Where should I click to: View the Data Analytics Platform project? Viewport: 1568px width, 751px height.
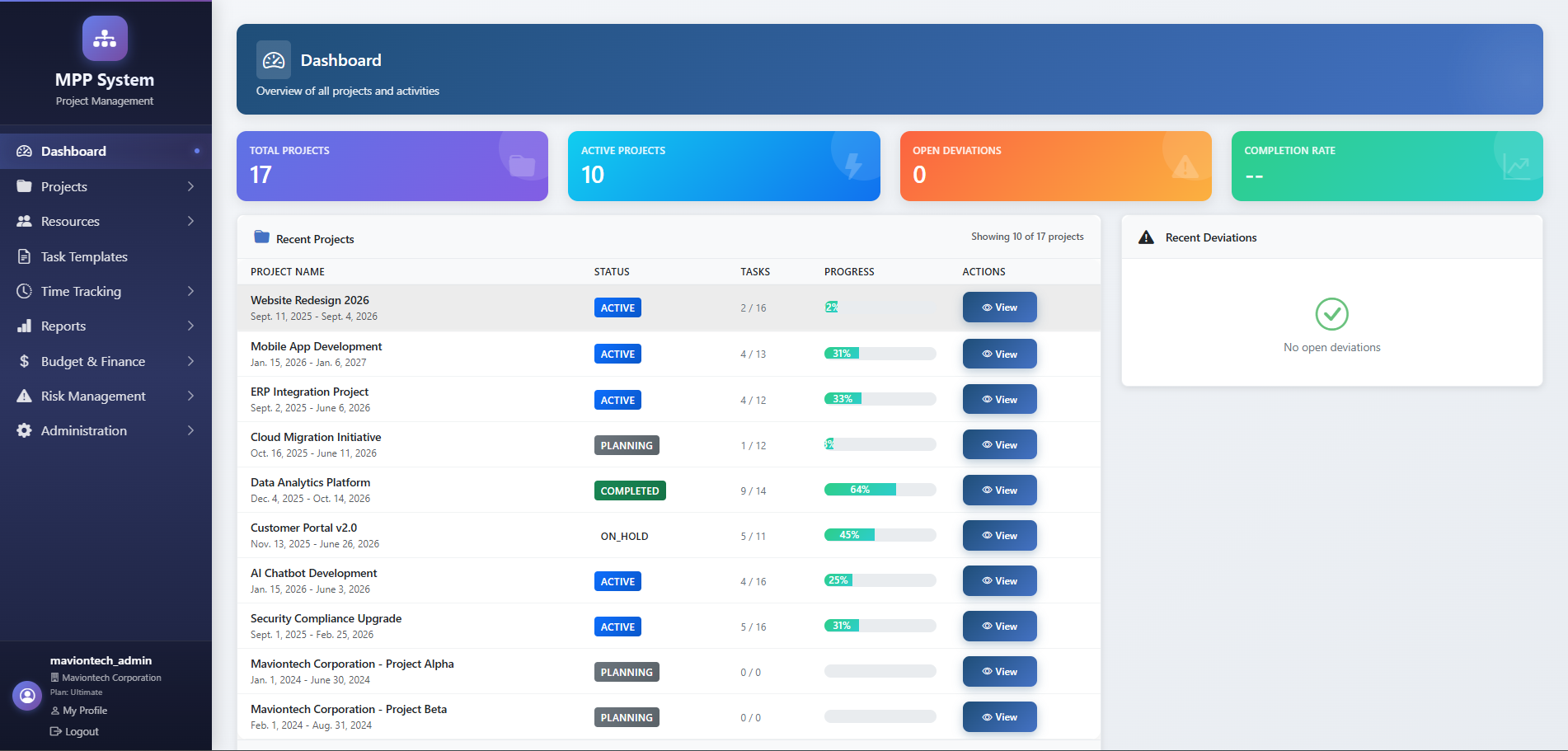click(999, 490)
